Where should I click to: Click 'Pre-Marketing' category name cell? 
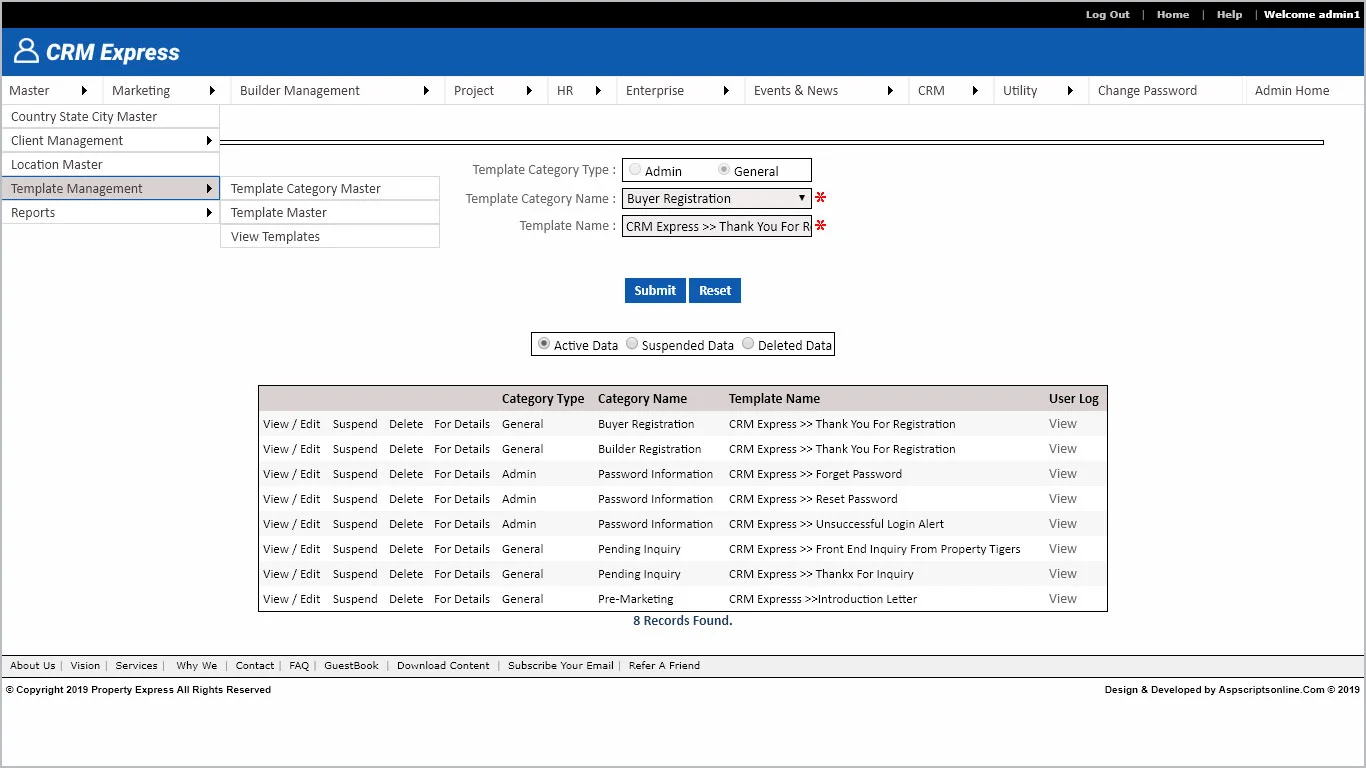(x=636, y=599)
